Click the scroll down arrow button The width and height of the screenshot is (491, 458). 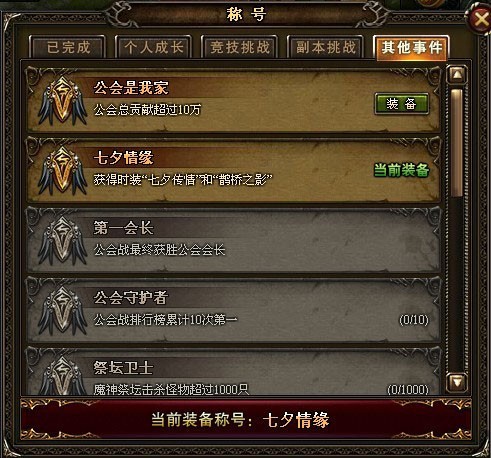[x=457, y=382]
